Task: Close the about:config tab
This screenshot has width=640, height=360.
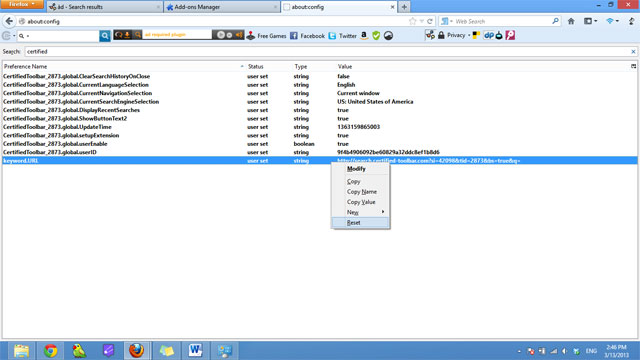Action: pyautogui.click(x=392, y=7)
